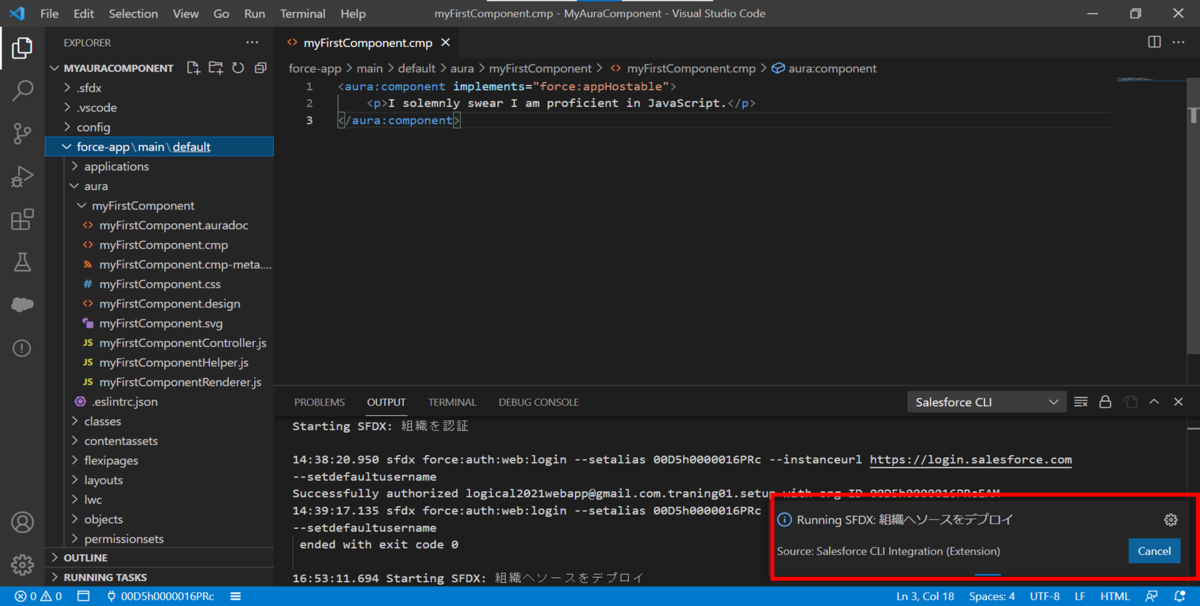Switch to the TERMINAL panel tab
The image size is (1200, 606).
point(452,402)
